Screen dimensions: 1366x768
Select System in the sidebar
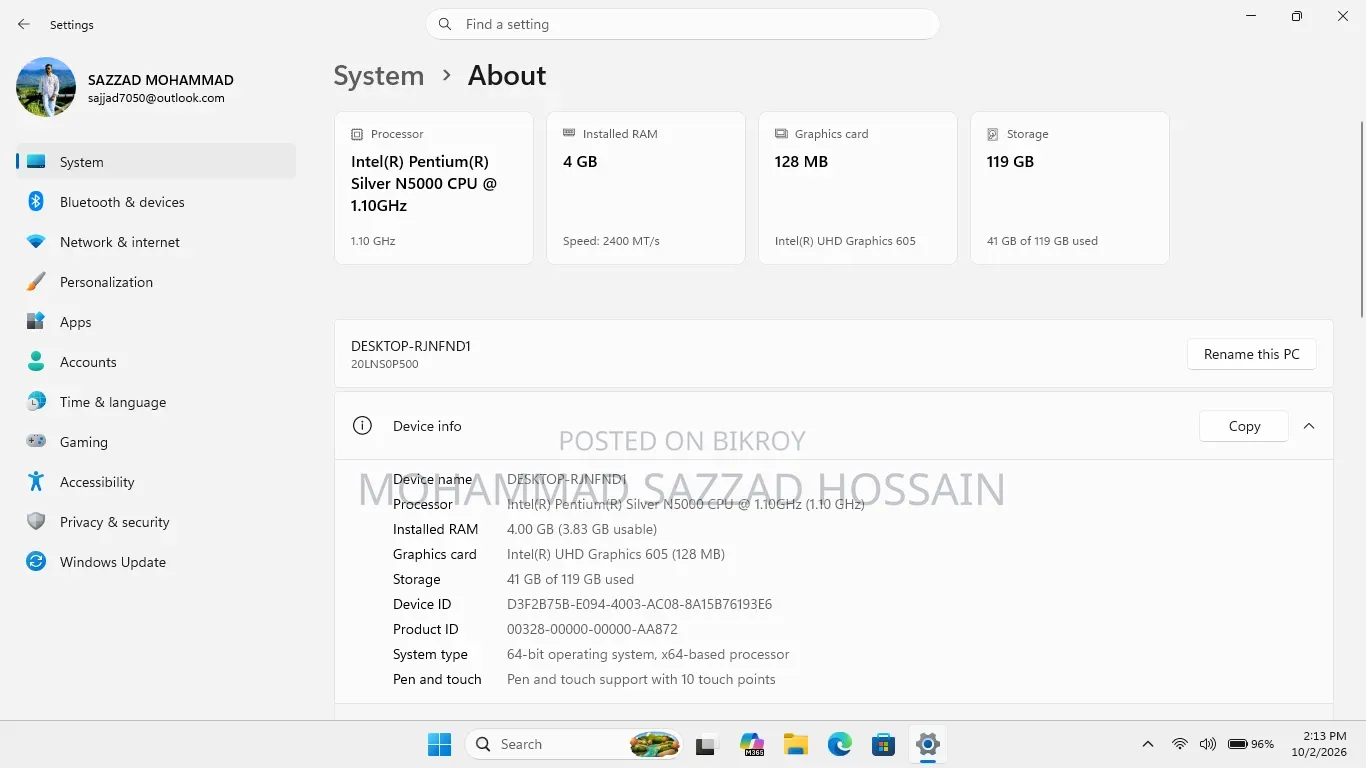156,162
